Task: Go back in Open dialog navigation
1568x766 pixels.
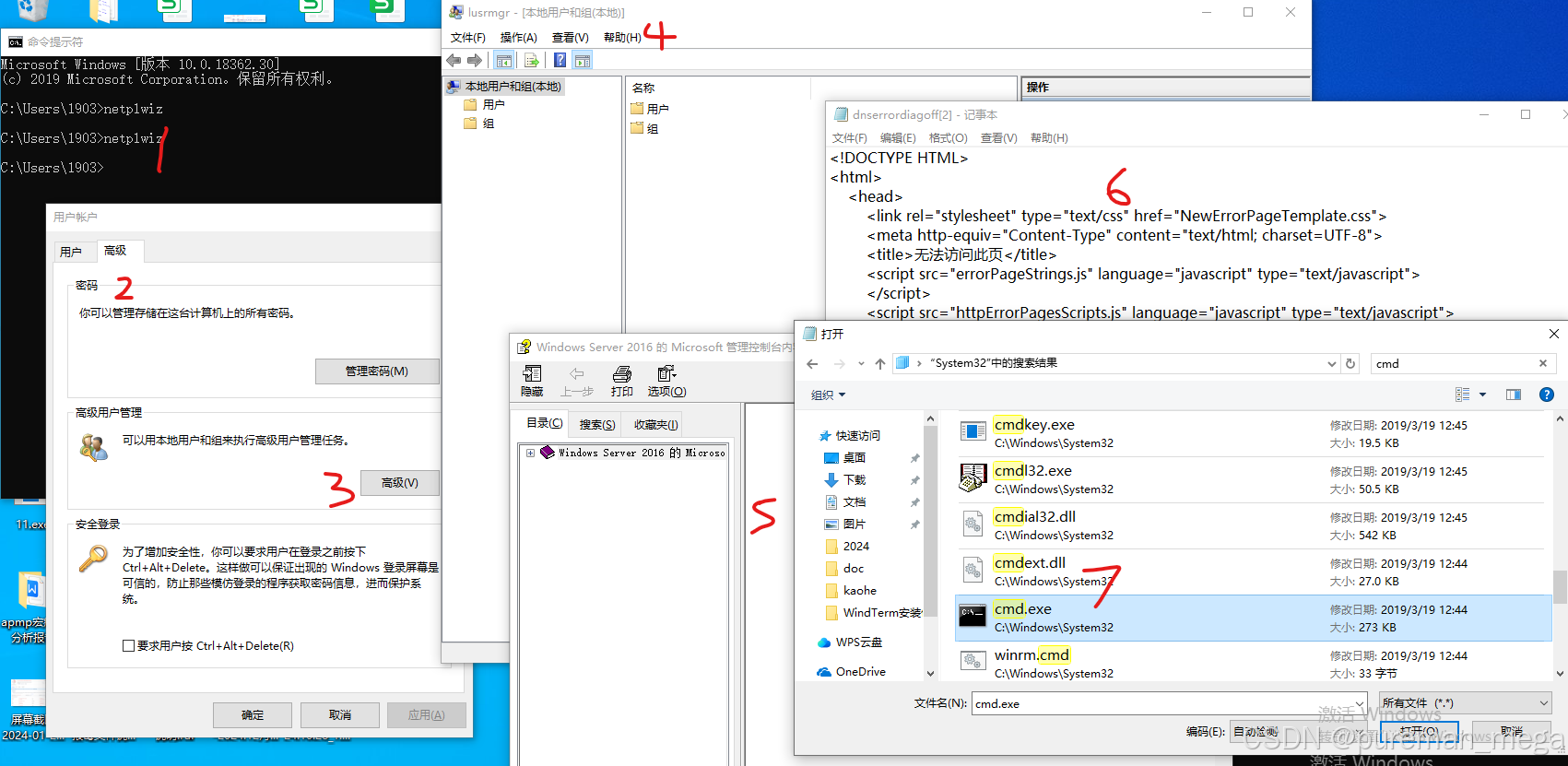Action: click(812, 364)
